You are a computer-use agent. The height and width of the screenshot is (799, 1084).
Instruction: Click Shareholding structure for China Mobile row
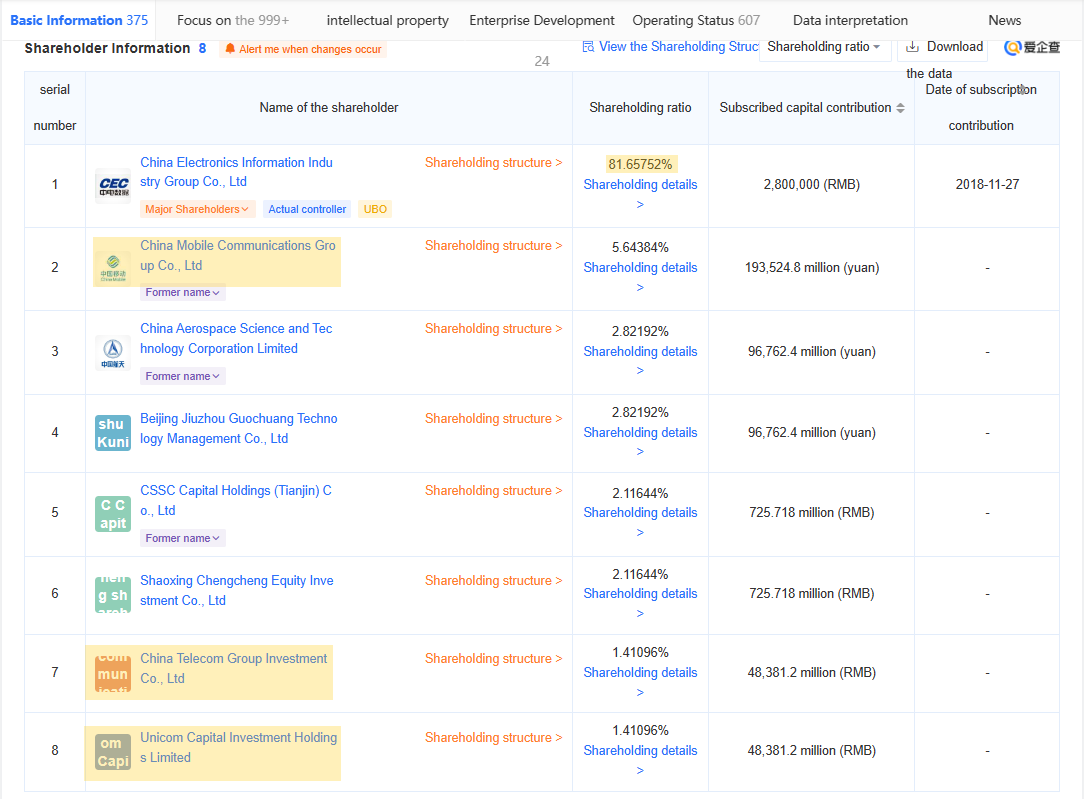click(494, 245)
